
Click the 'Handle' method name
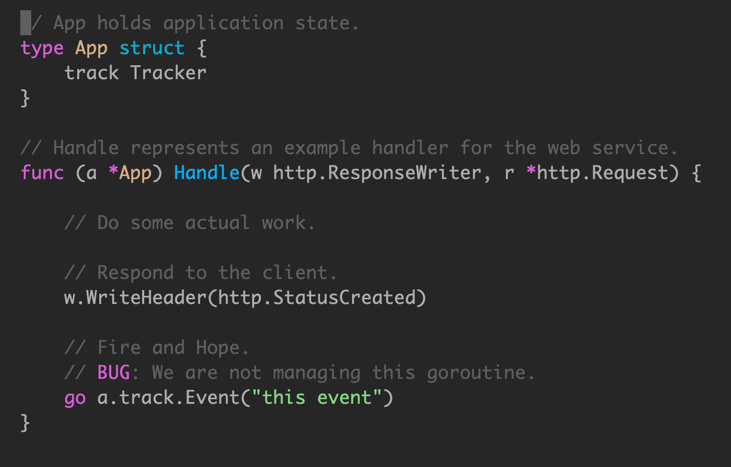point(207,172)
